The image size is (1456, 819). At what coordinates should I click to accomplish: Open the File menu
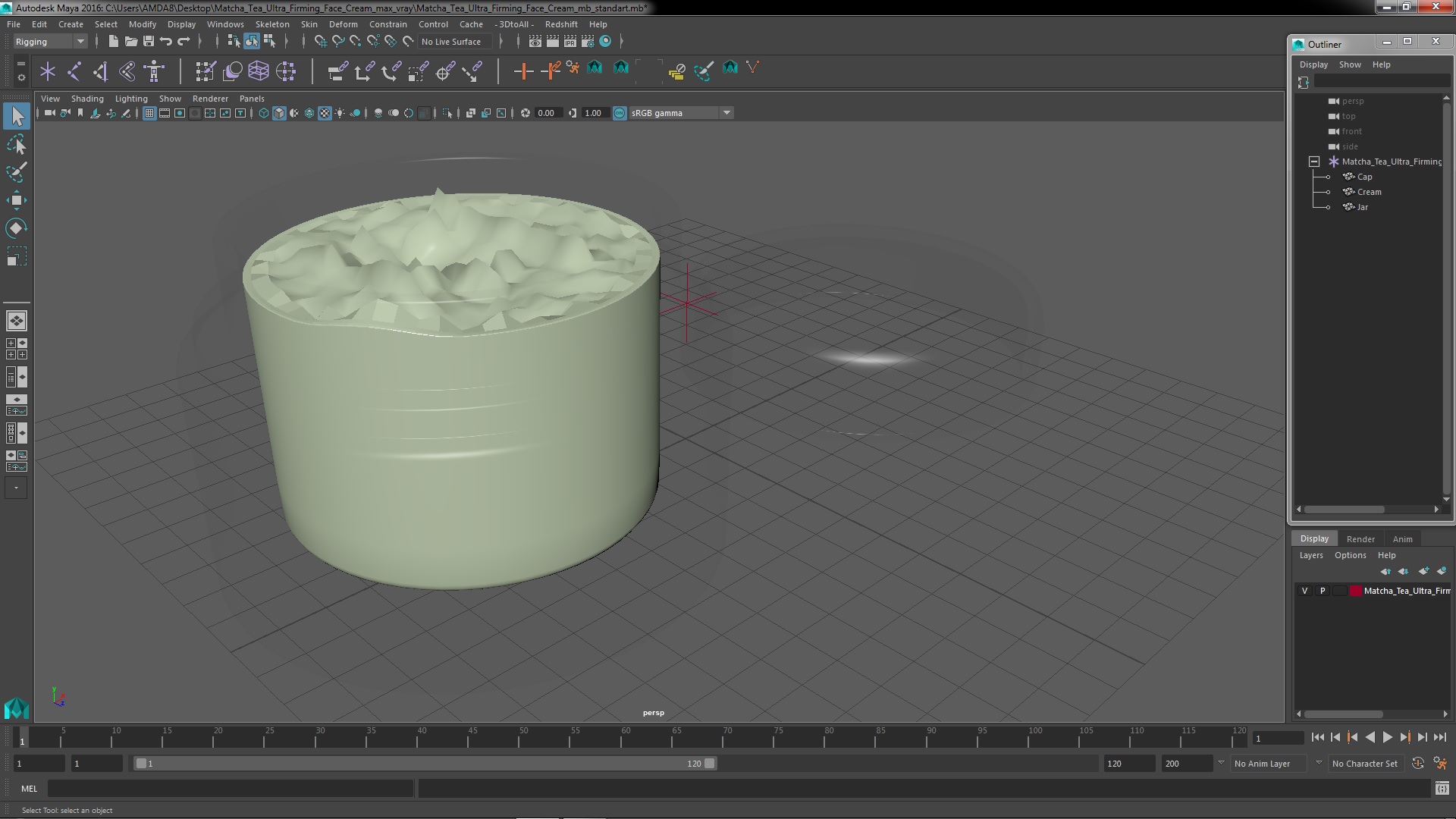point(14,24)
